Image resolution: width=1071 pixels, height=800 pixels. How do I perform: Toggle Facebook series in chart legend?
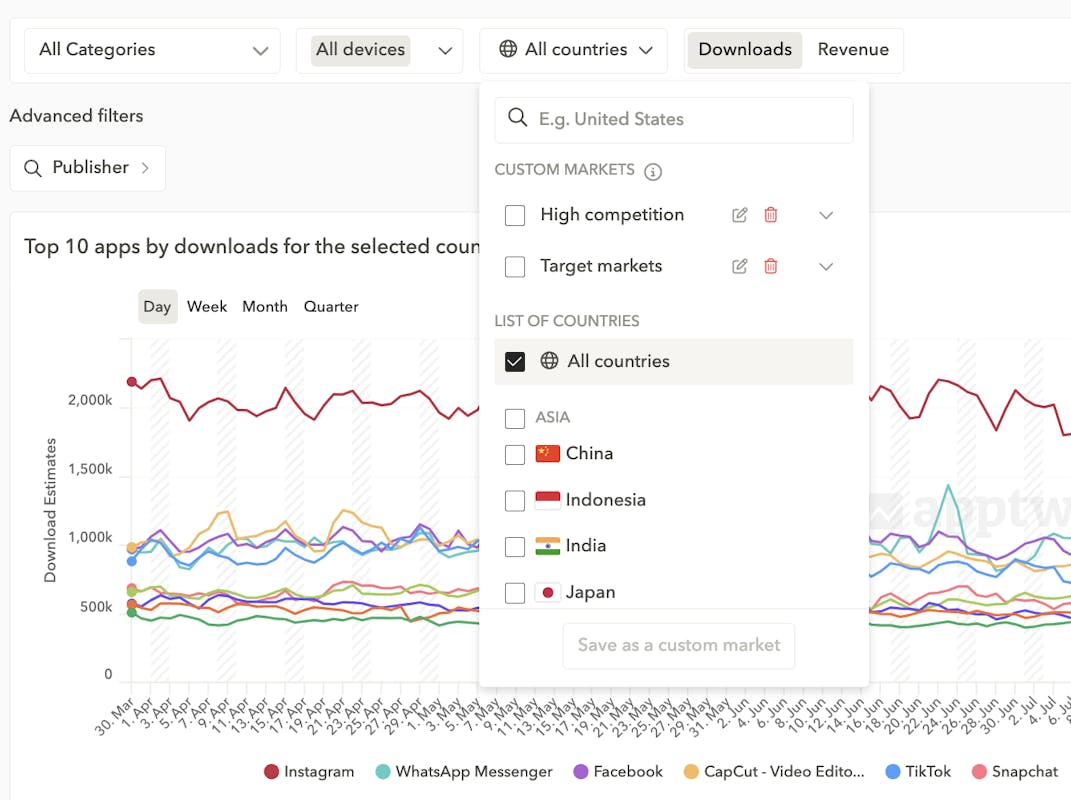click(618, 772)
